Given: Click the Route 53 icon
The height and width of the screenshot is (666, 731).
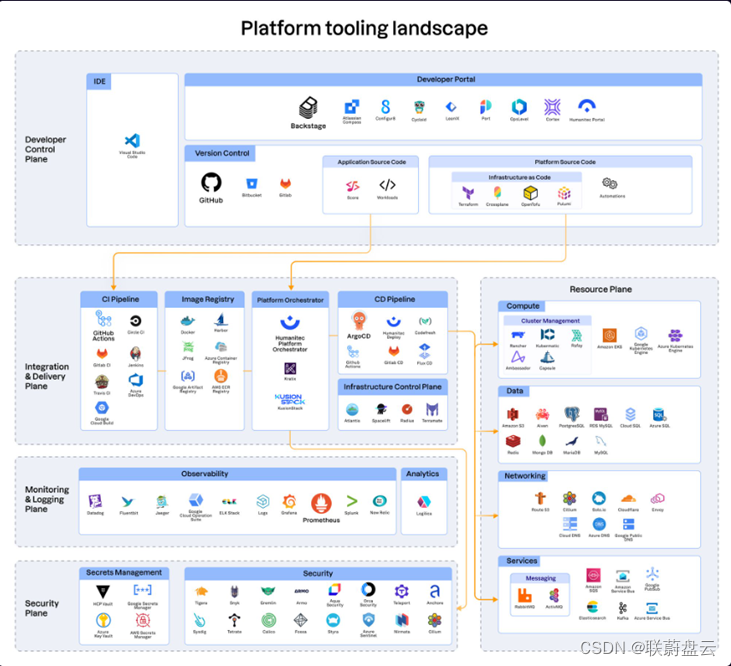Looking at the screenshot, I should coord(540,499).
